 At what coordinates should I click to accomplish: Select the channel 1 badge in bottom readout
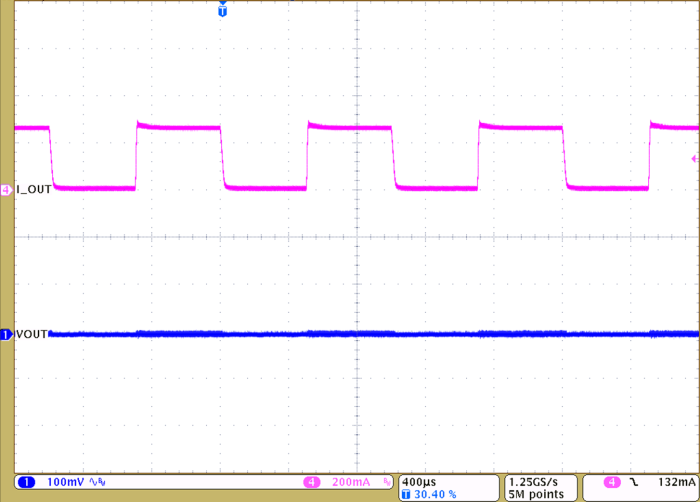(x=26, y=482)
